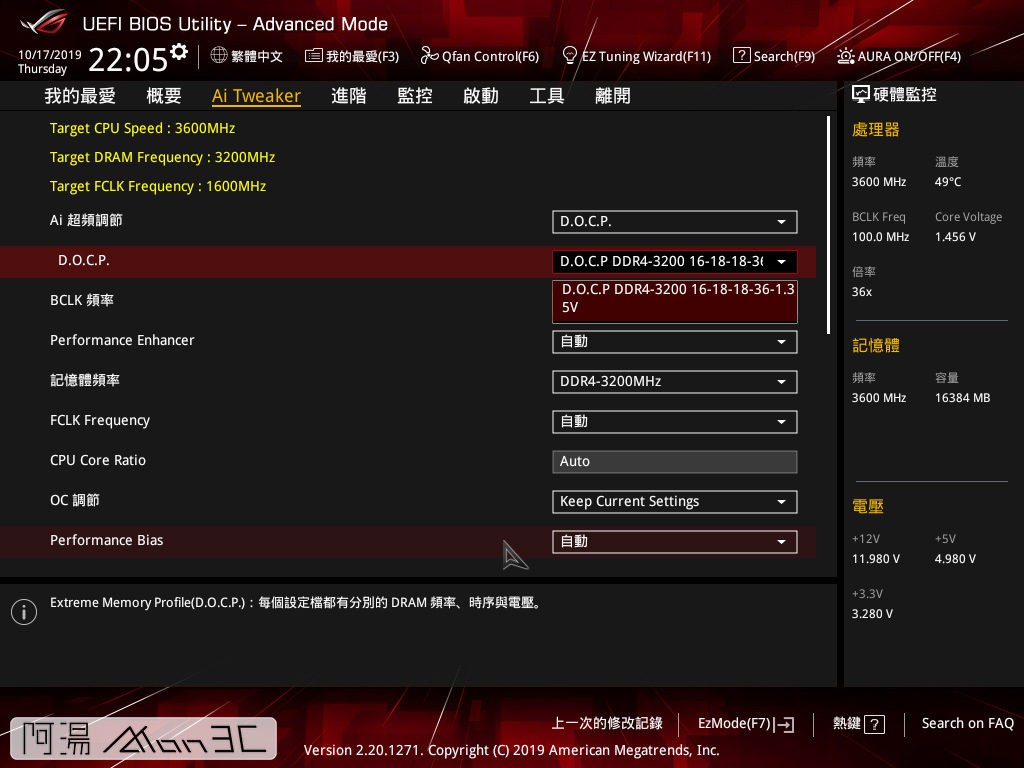
Task: Select the Ai Tweaker tab
Action: click(256, 96)
